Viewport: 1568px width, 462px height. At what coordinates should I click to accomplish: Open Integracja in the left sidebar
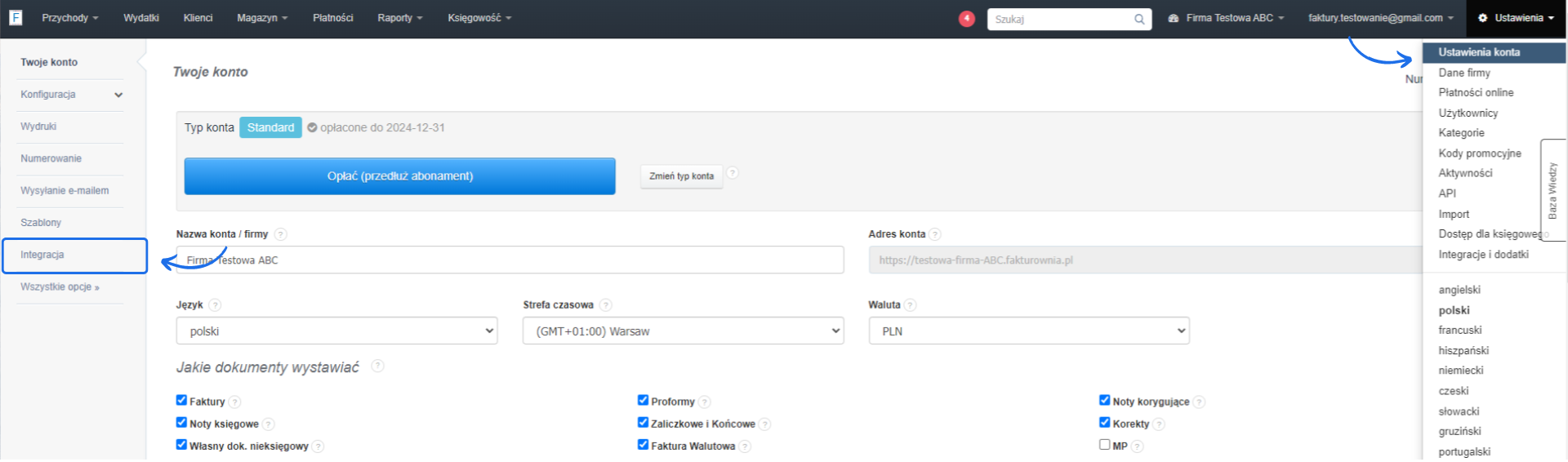click(x=42, y=255)
